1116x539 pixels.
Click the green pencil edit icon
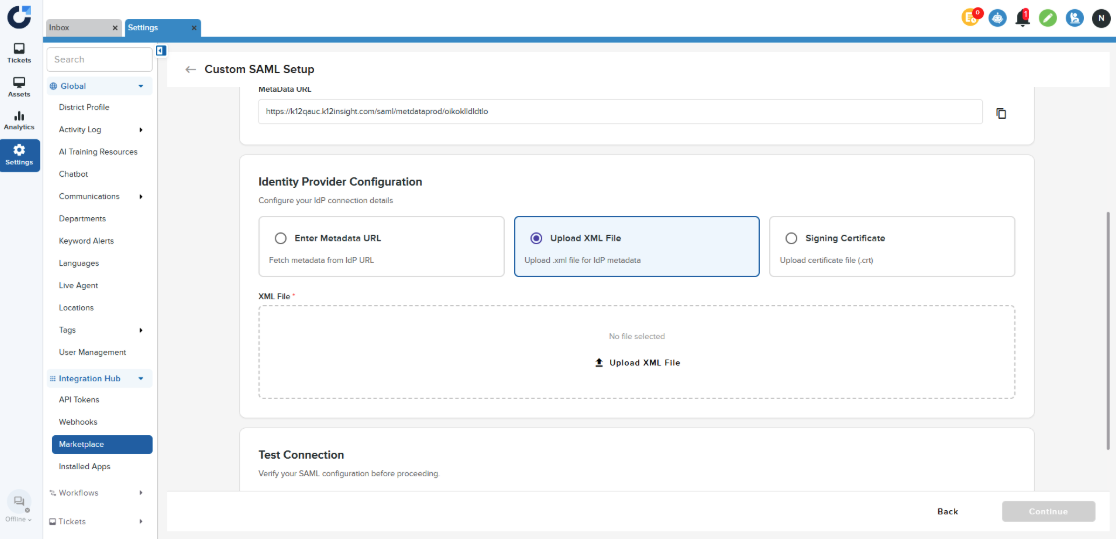coord(1048,17)
